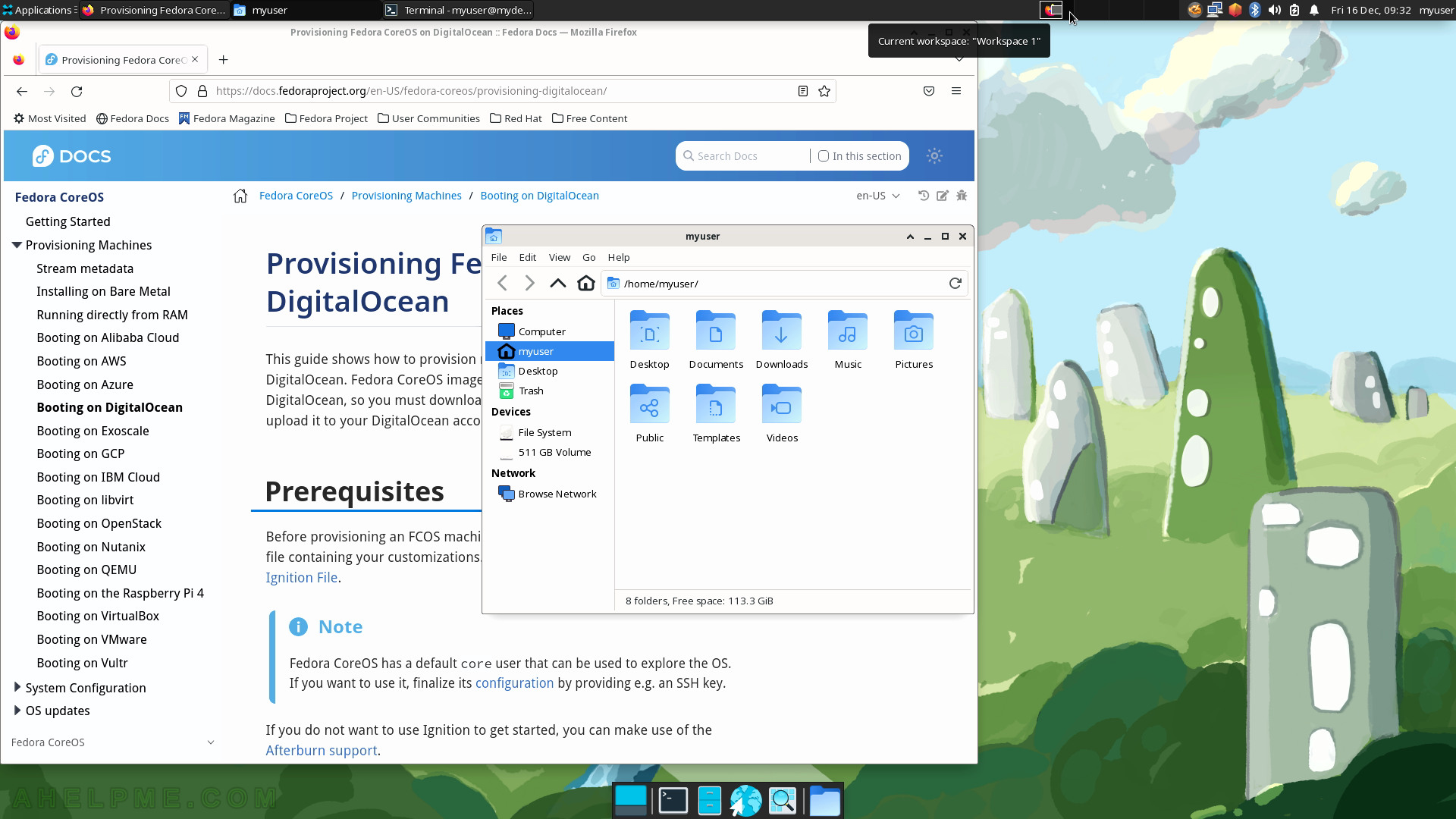The height and width of the screenshot is (819, 1456).
Task: Go to parent folder in file manager
Action: point(557,283)
